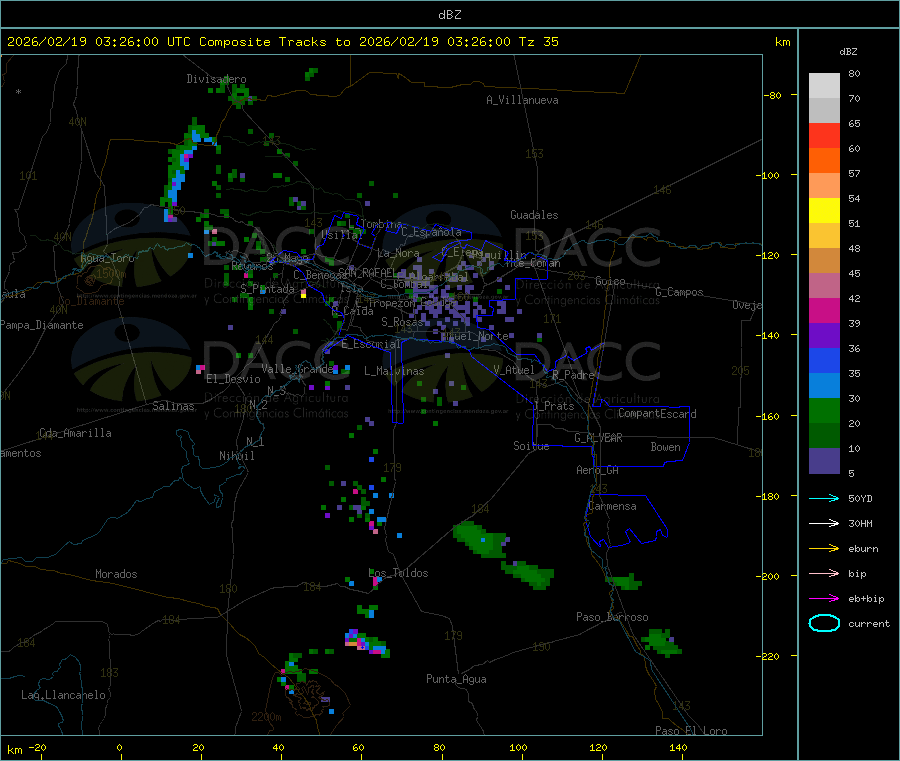Click the 'Carmensa' map label
Viewport: 900px width, 761px height.
(x=612, y=506)
